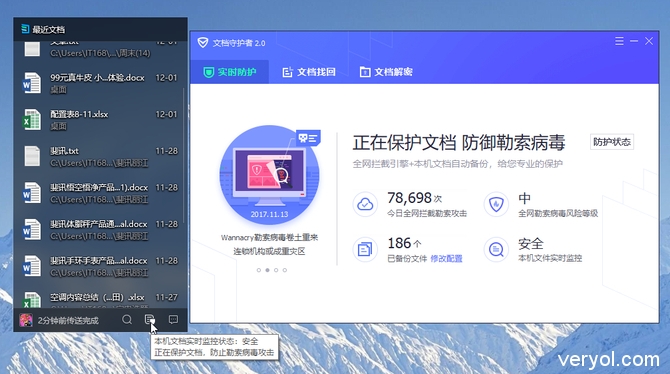Click the cloud check icon beside 78,698
This screenshot has height=374, width=670.
(365, 204)
